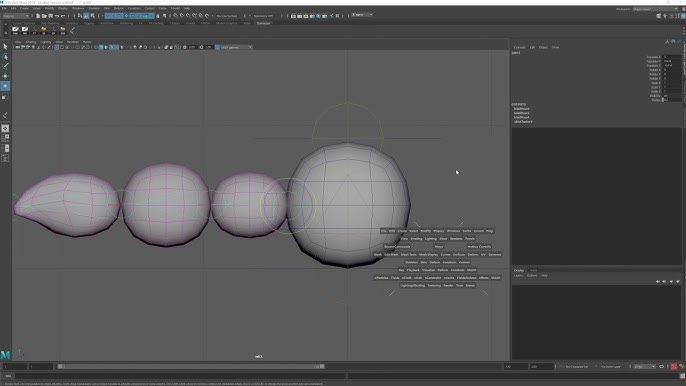The width and height of the screenshot is (686, 386).
Task: Click the second white shelf icon in custom shelf
Action: pos(25,30)
